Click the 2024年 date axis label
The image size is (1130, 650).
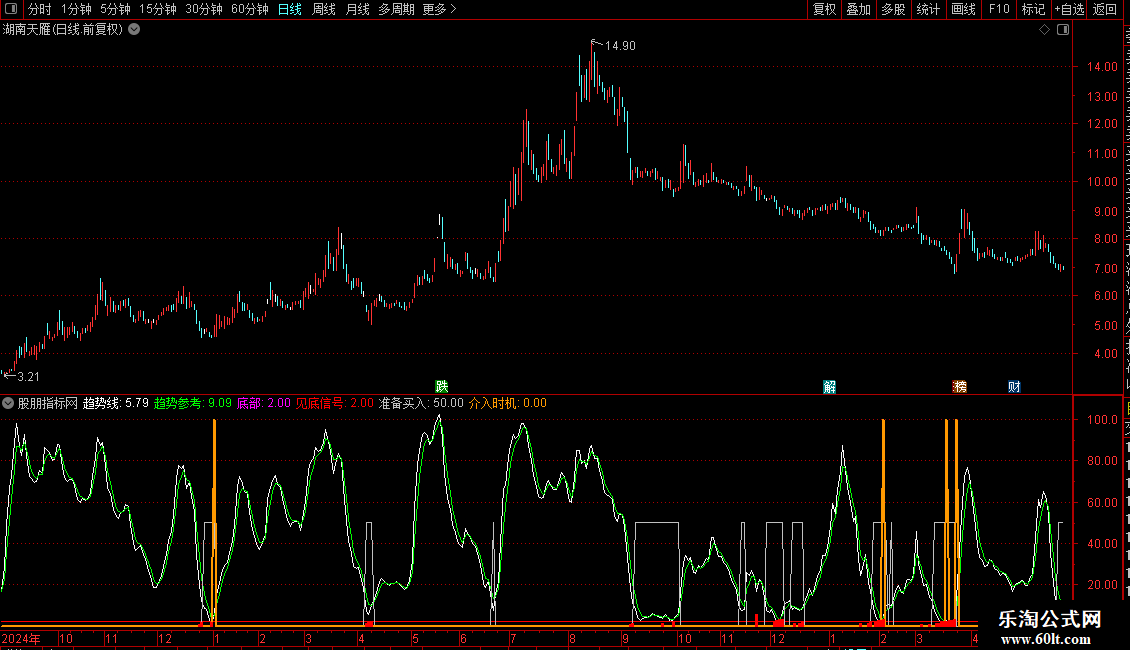(21, 638)
